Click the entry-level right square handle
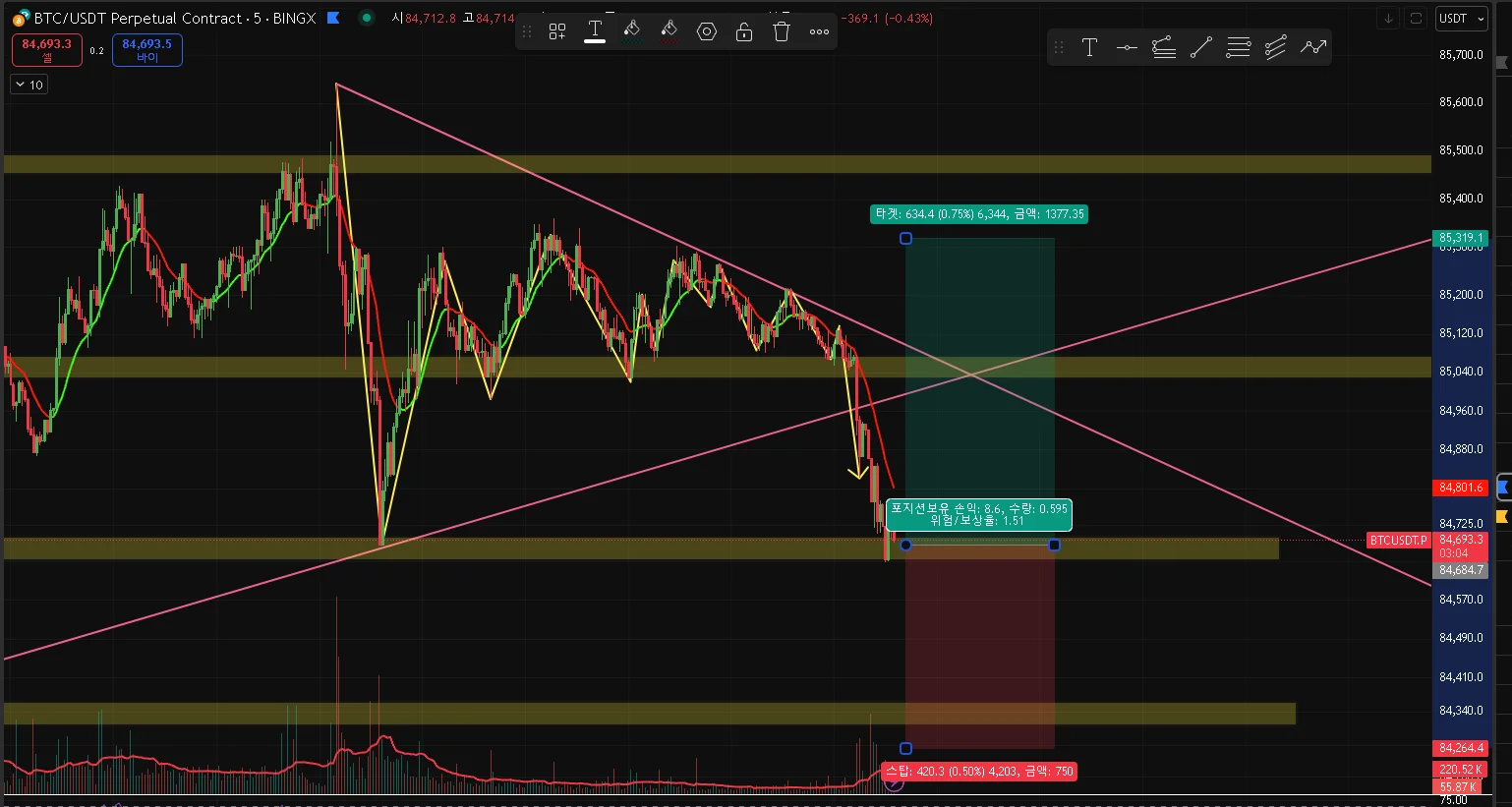 tap(1055, 545)
